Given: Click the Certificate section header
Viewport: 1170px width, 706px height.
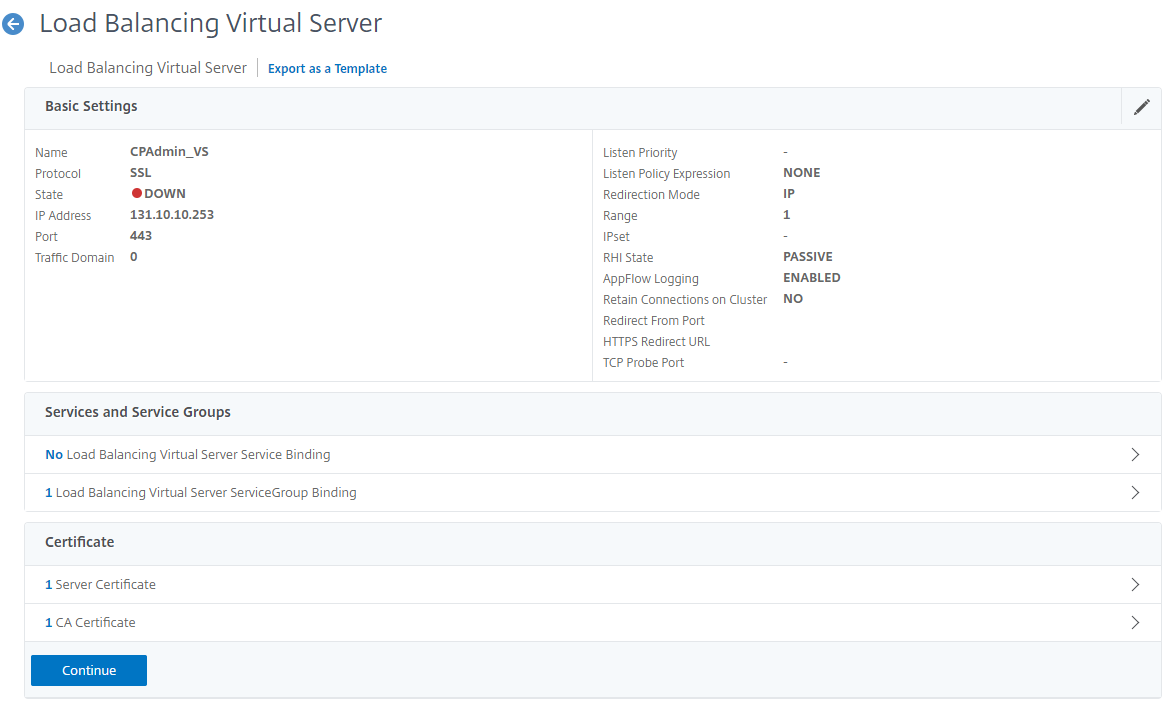Looking at the screenshot, I should [x=80, y=542].
